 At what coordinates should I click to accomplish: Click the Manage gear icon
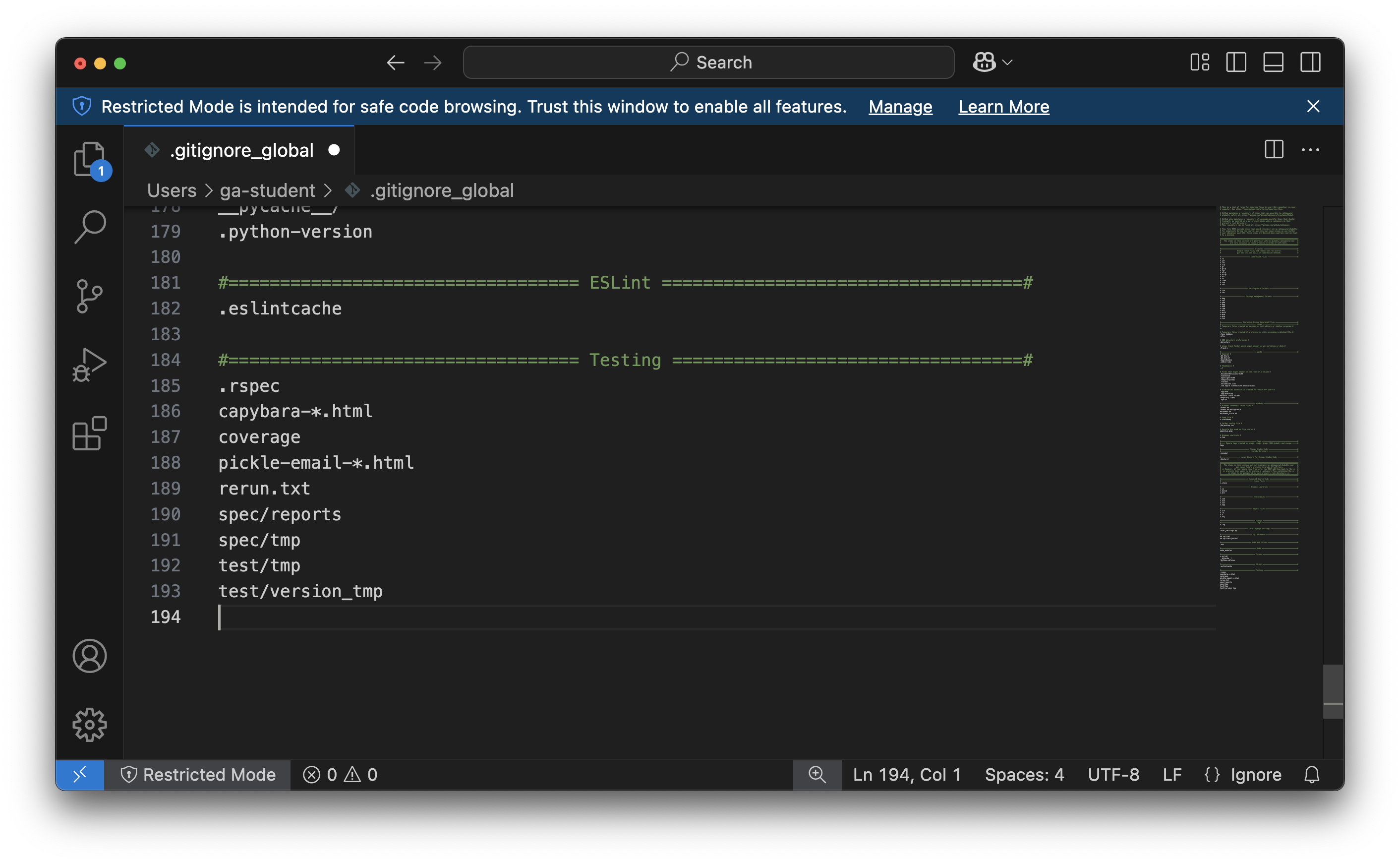(x=90, y=725)
